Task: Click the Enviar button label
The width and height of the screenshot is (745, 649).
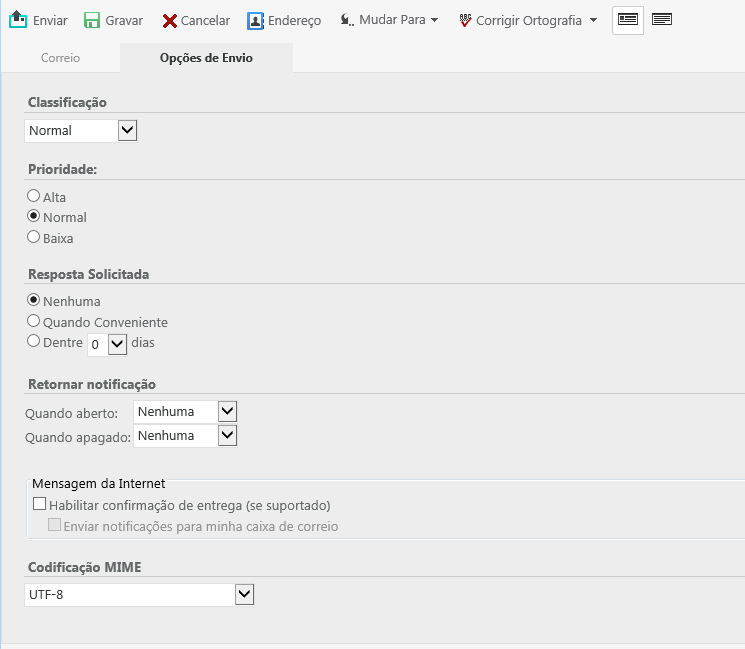Action: [x=50, y=20]
